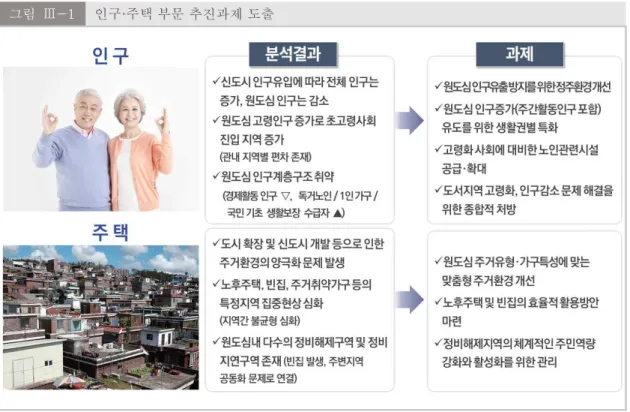
Task: Click text 국민 기초 생활보장 수급자 ▲
Action: [x=286, y=213]
